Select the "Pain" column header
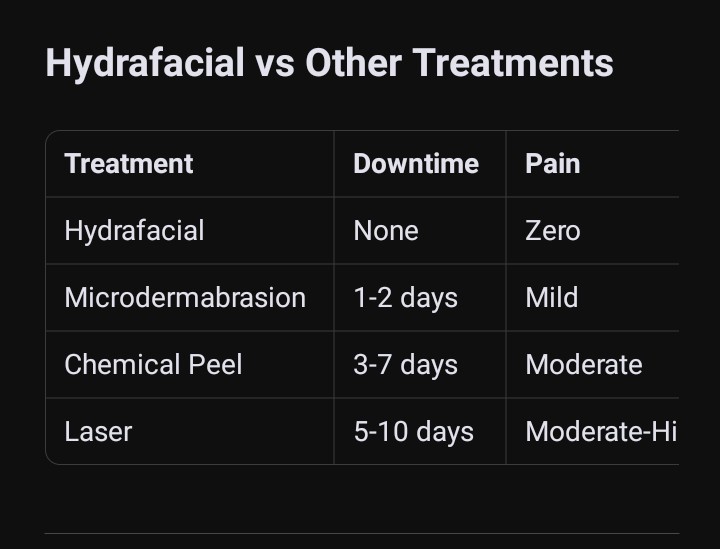 pos(553,164)
